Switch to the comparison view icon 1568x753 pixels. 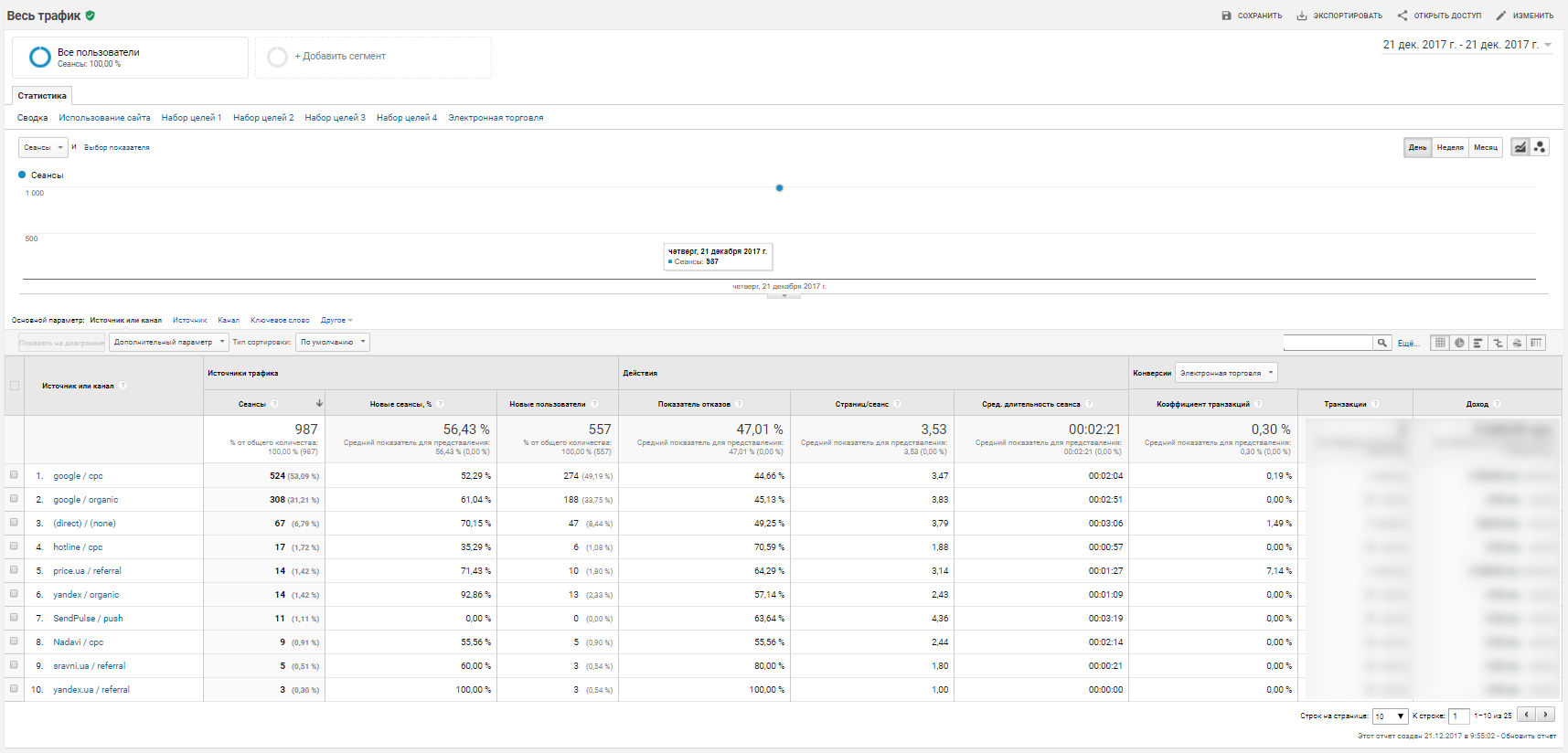(1498, 343)
